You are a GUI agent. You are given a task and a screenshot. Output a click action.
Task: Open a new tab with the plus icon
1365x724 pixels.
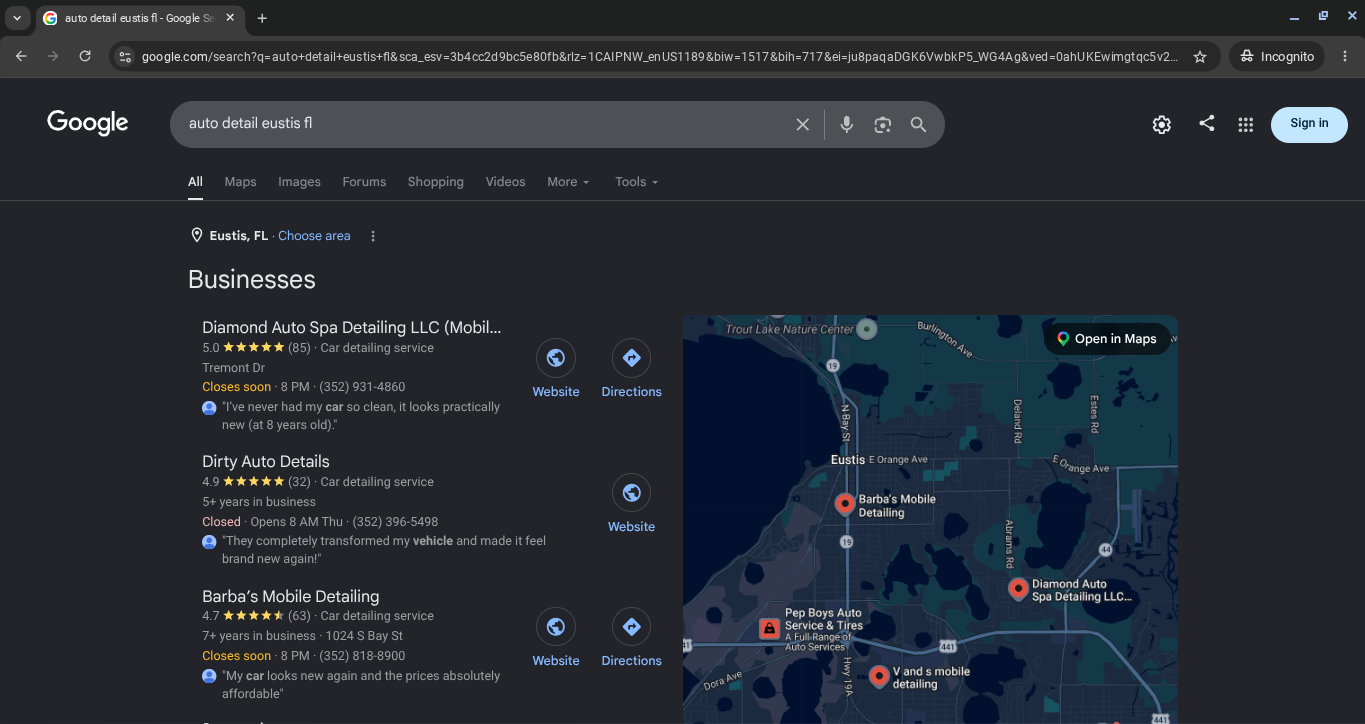(x=262, y=18)
